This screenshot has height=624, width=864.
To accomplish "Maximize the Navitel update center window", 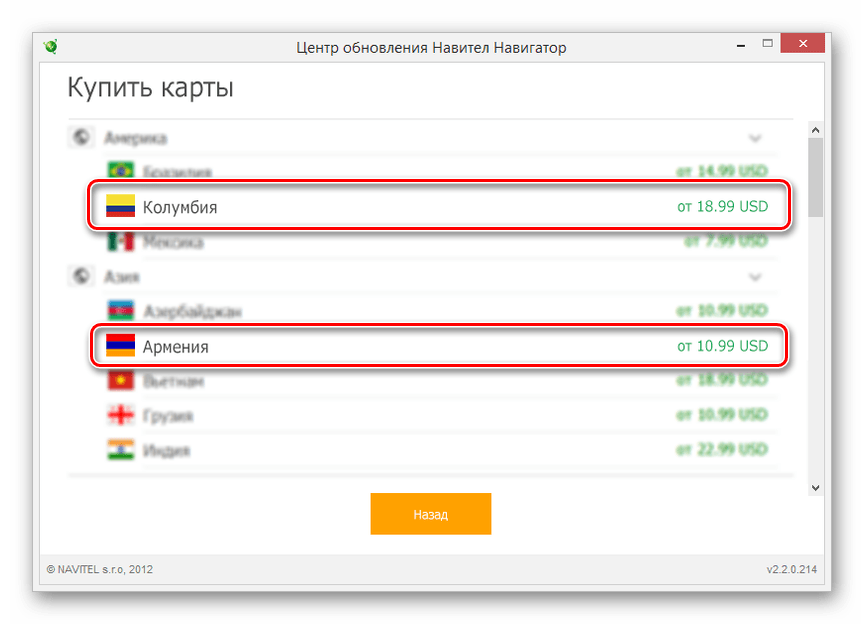I will [x=768, y=43].
